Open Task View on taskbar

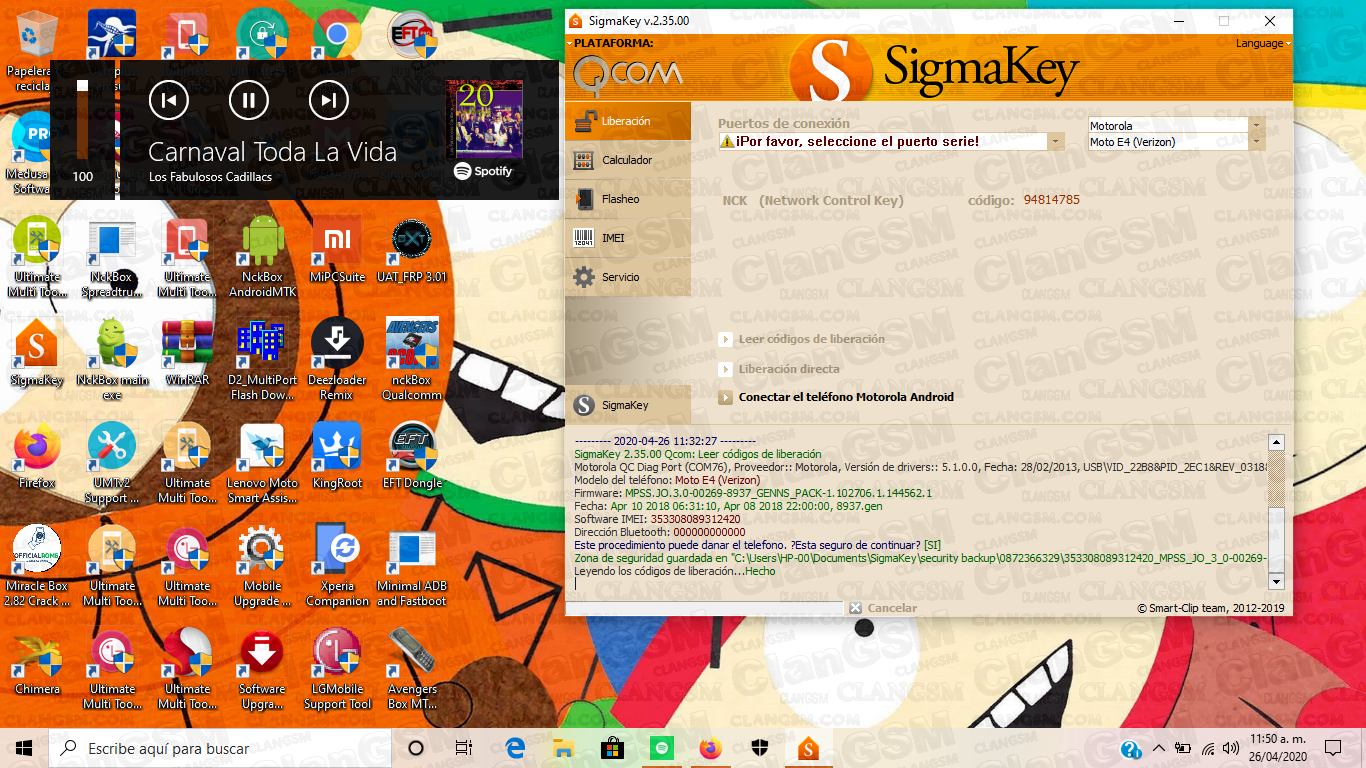pyautogui.click(x=463, y=748)
